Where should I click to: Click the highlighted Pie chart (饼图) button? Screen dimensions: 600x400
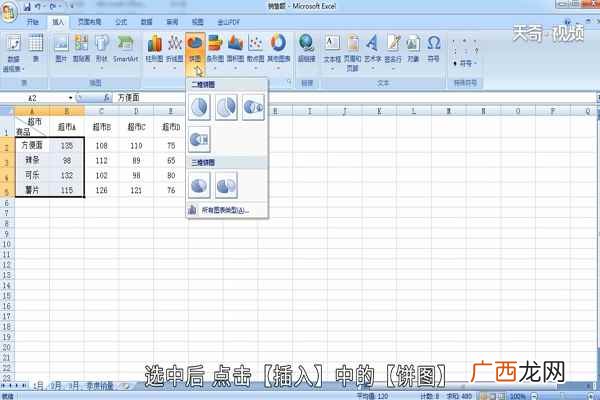(x=195, y=53)
